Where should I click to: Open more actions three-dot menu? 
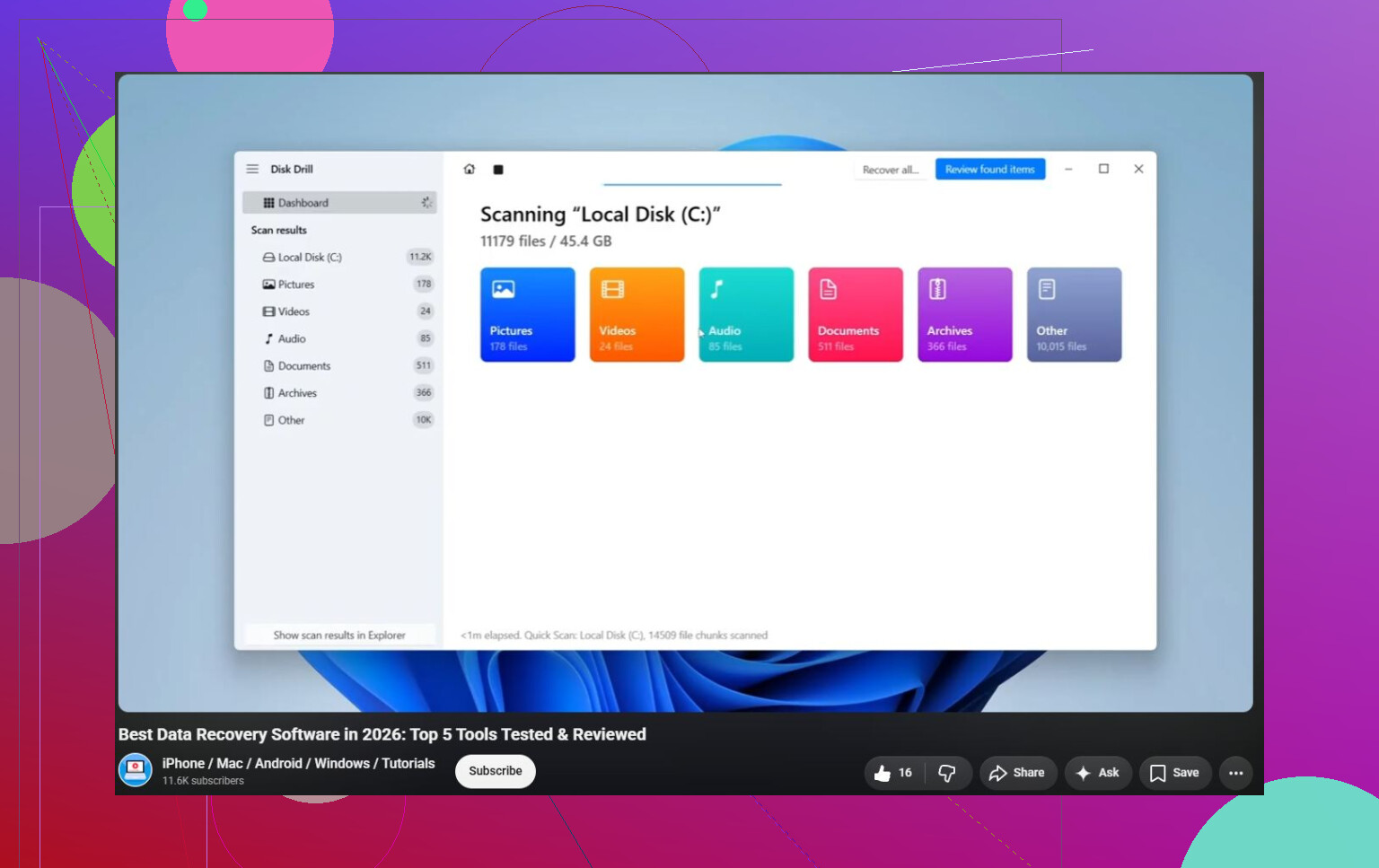pyautogui.click(x=1236, y=773)
